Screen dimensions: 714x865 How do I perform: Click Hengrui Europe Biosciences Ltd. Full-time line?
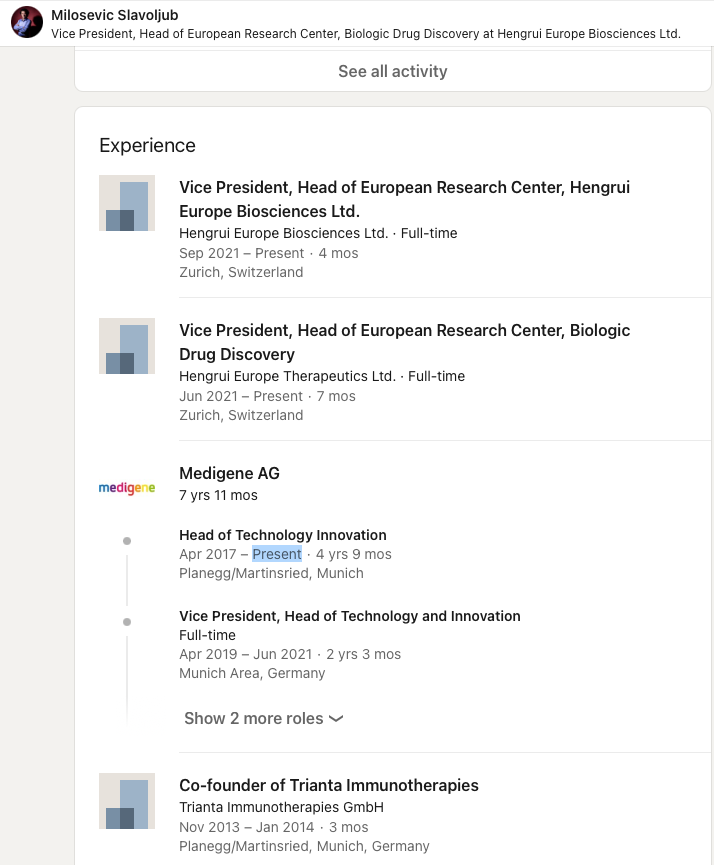point(318,233)
